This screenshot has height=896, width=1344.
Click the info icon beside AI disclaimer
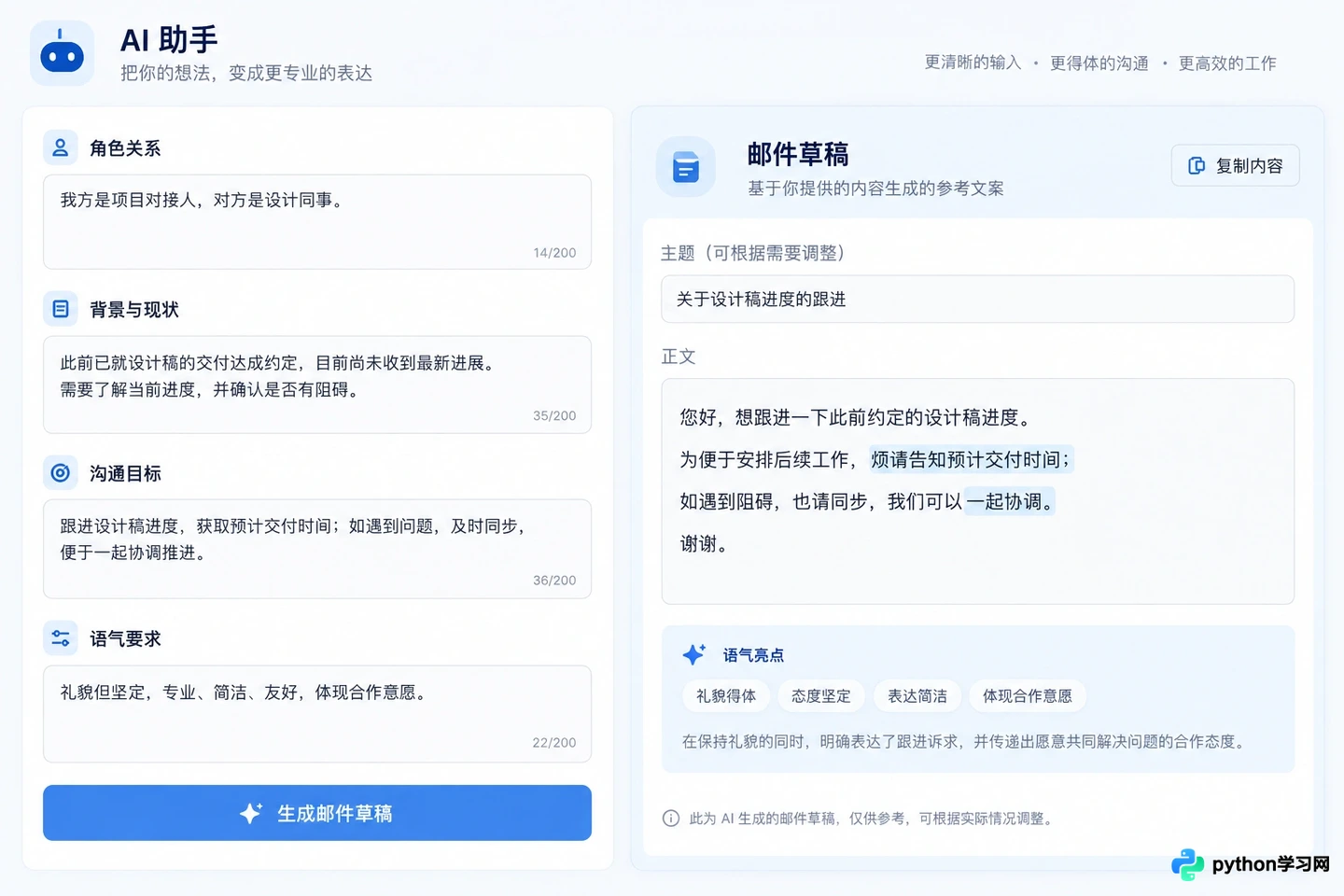tap(671, 819)
